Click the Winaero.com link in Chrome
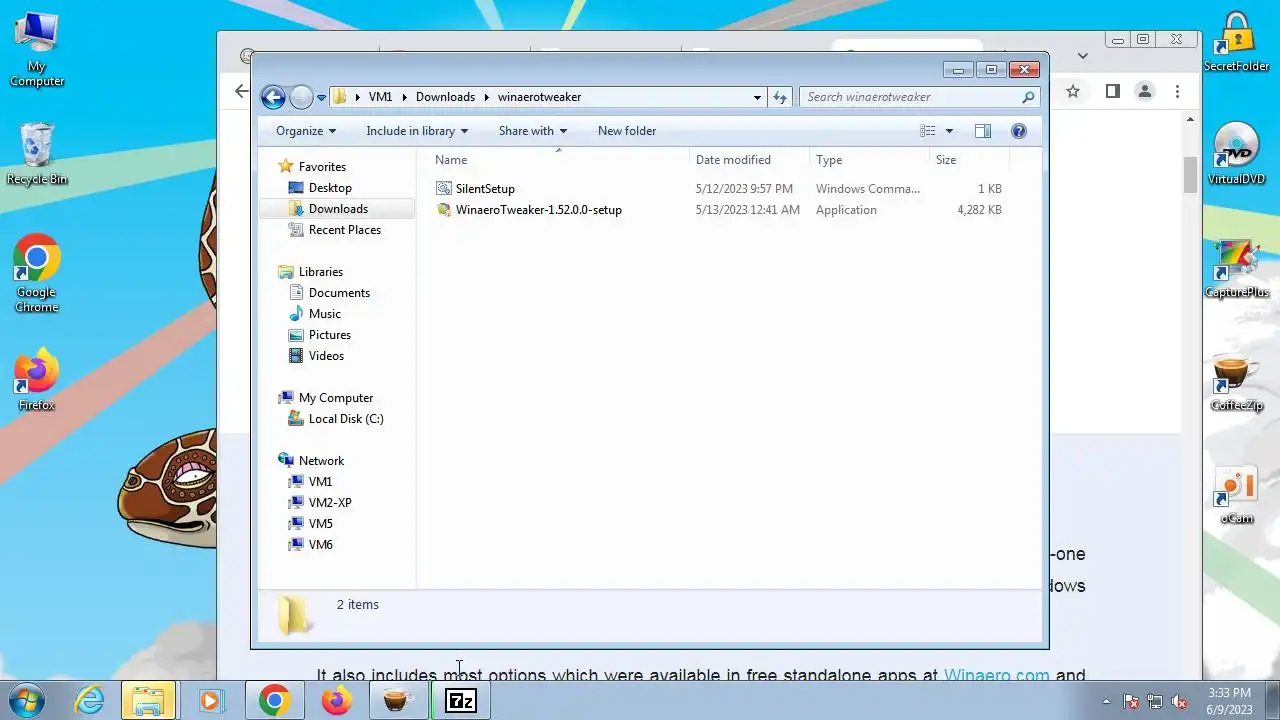 coord(996,676)
